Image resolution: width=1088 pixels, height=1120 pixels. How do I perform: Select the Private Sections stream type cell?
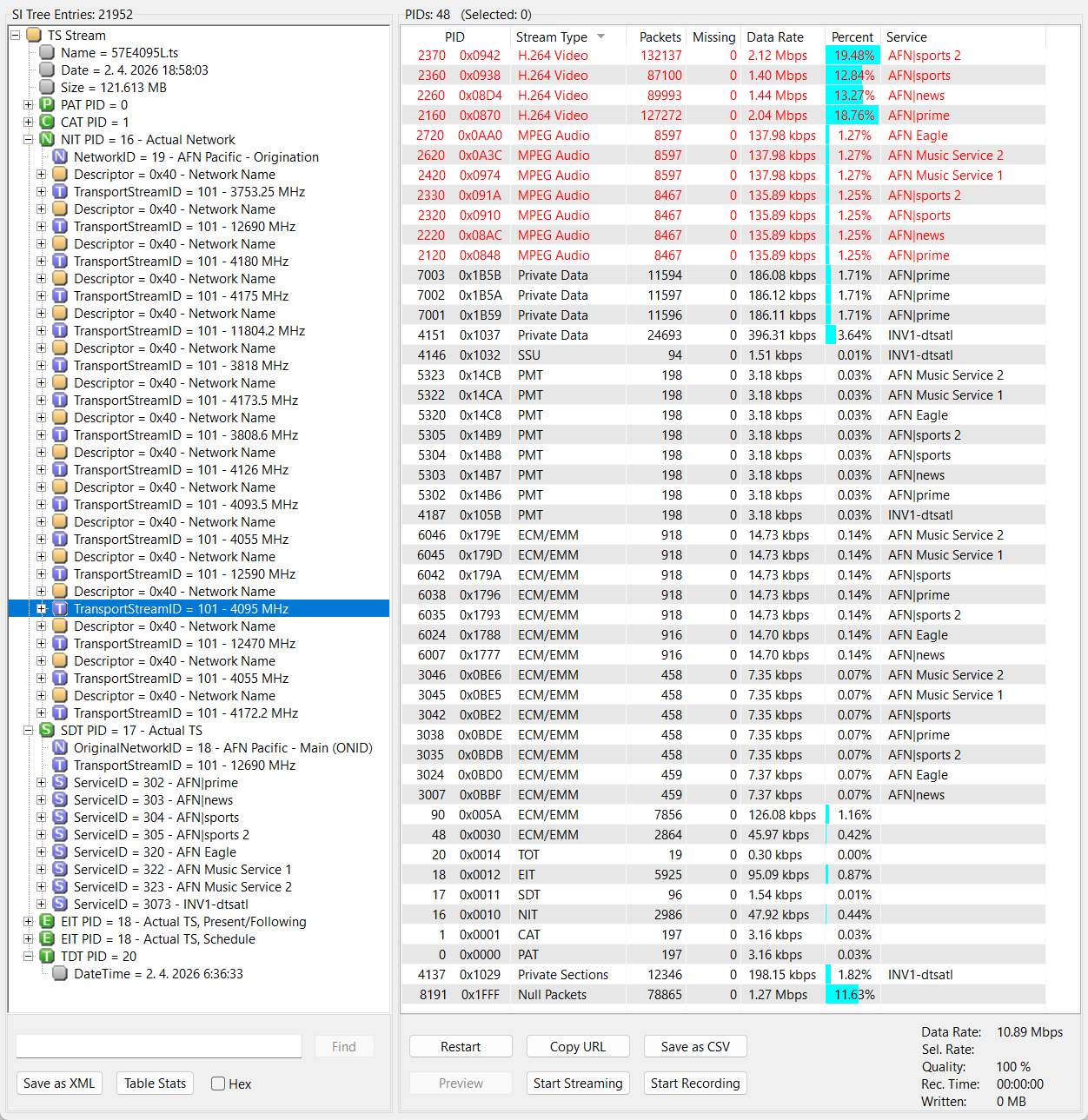[563, 975]
